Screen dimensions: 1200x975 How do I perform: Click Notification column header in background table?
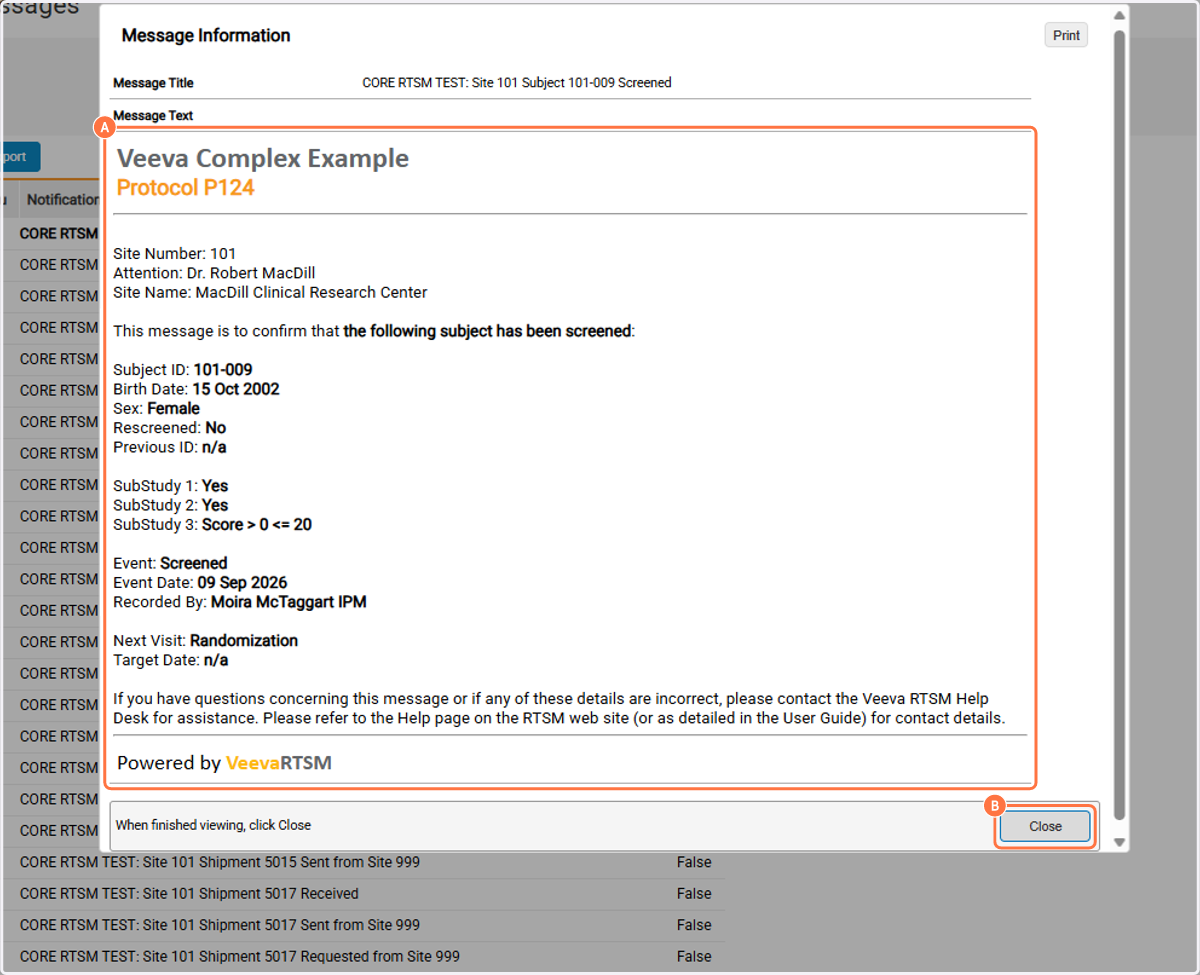(62, 200)
